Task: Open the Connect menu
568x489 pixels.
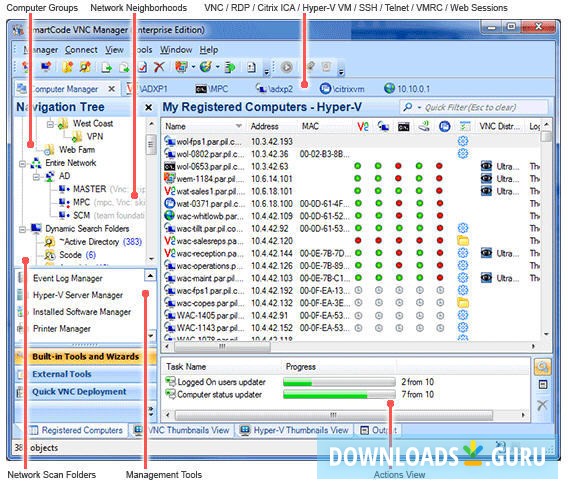Action: (x=81, y=50)
